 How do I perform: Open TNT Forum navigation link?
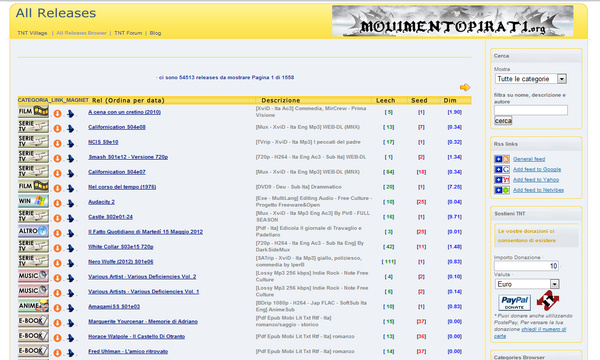click(x=128, y=33)
